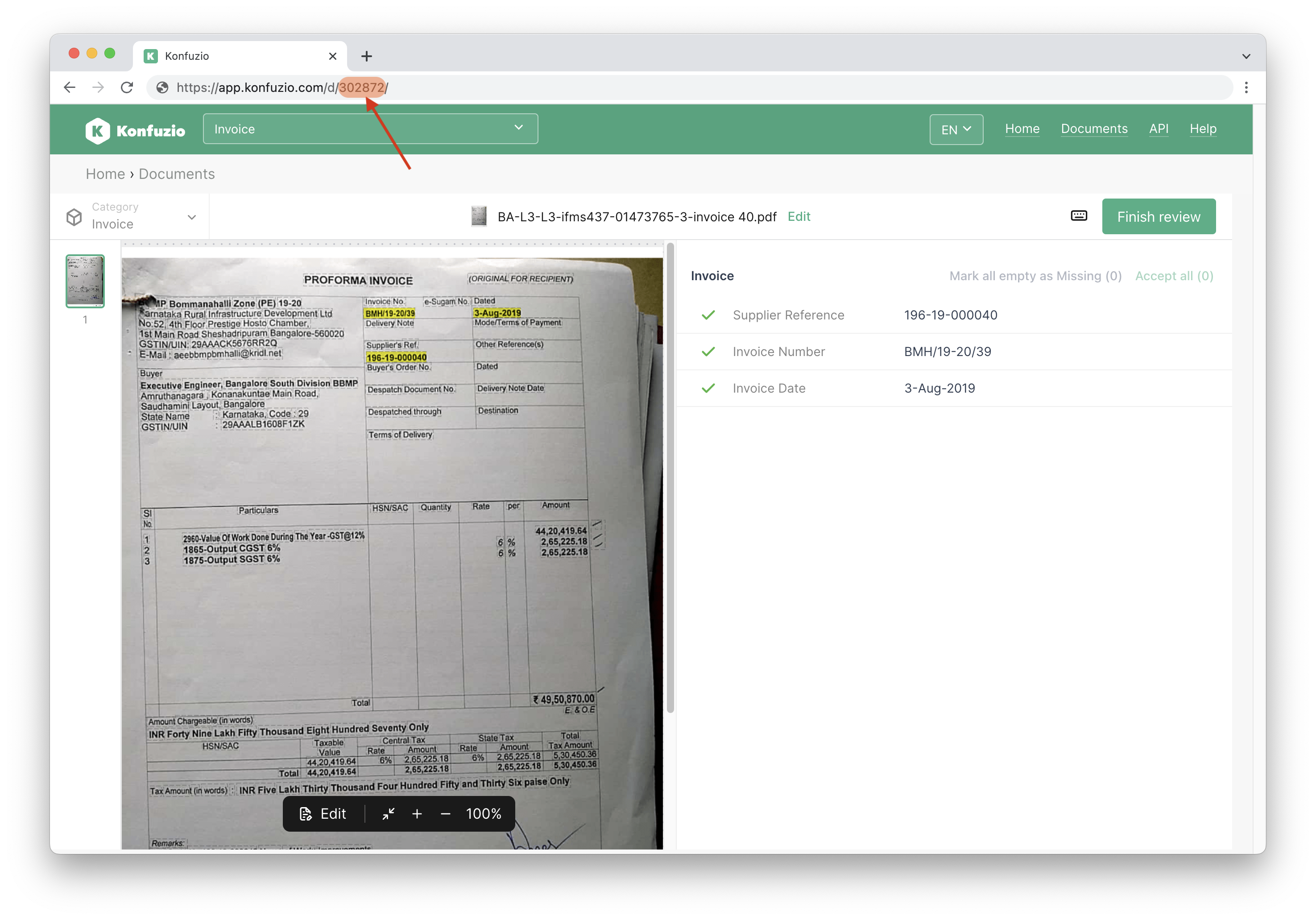Screen dimensions: 1316x920
Task: Zoom in with the plus icon
Action: 417,813
